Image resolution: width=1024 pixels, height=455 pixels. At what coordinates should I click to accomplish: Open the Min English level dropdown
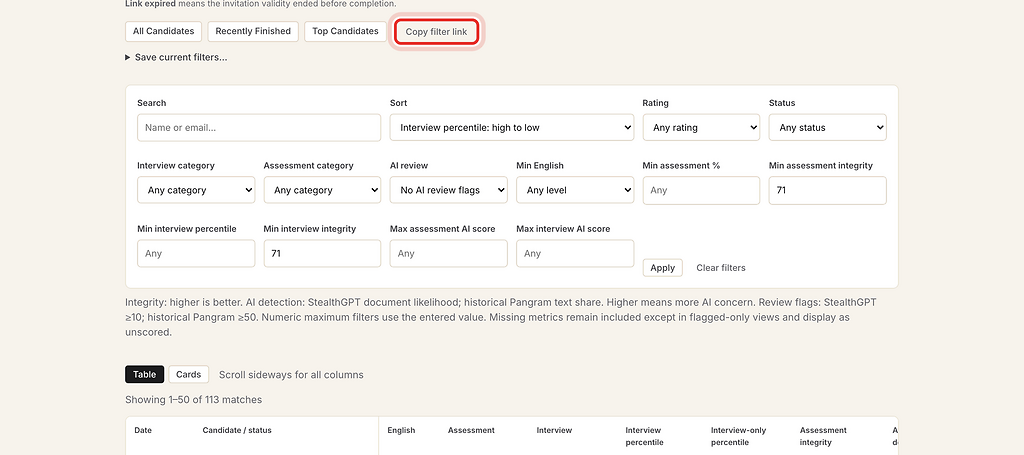(x=575, y=191)
